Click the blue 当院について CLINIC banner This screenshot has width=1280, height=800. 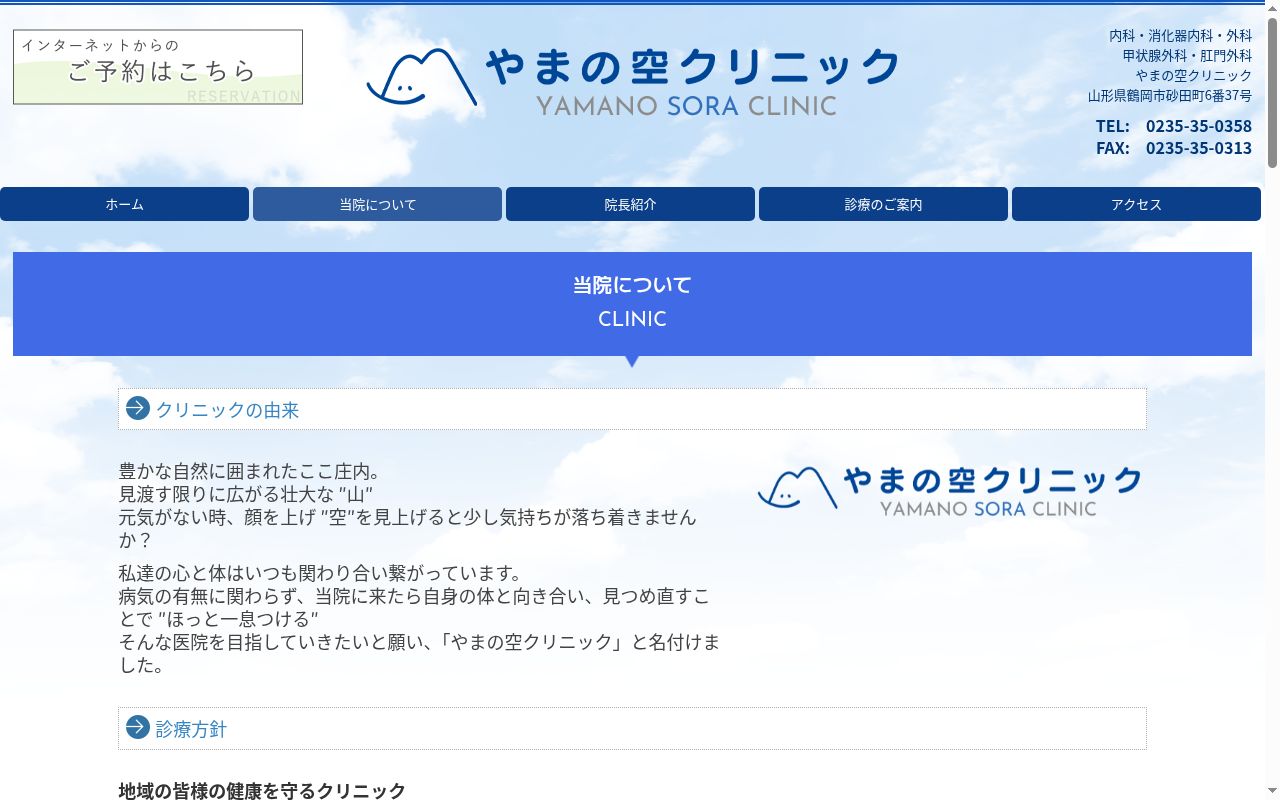point(632,304)
